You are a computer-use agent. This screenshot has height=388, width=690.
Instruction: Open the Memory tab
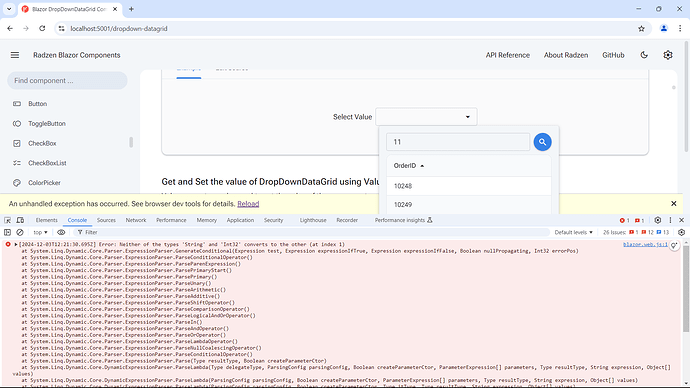pyautogui.click(x=207, y=220)
